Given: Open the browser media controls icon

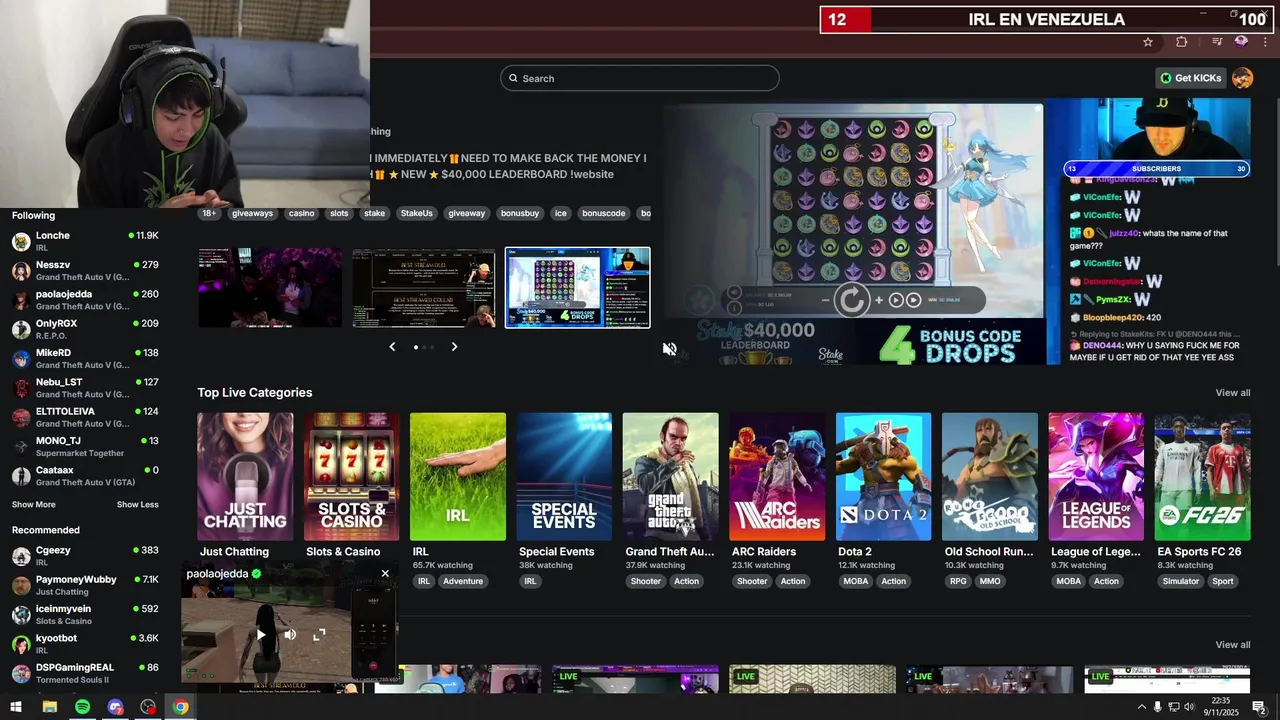Looking at the screenshot, I should 1217,42.
